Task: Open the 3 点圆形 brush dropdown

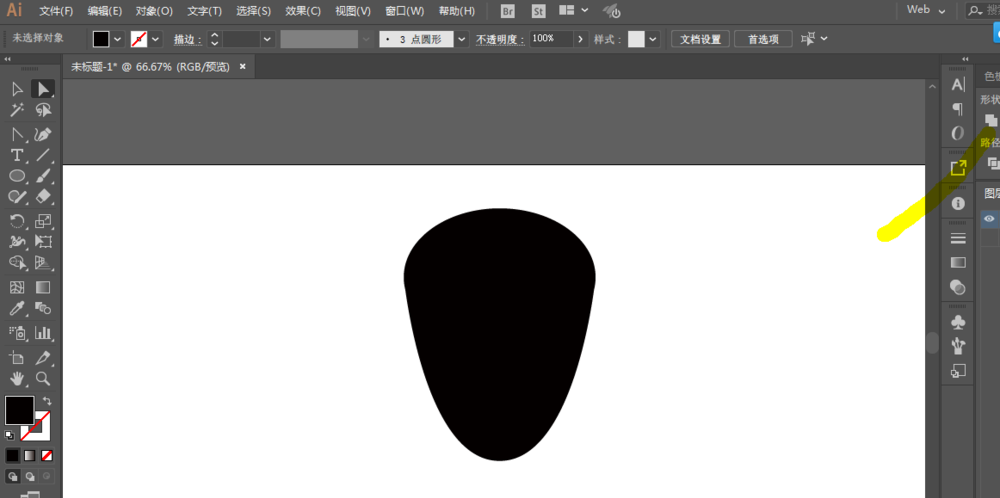Action: (x=462, y=39)
